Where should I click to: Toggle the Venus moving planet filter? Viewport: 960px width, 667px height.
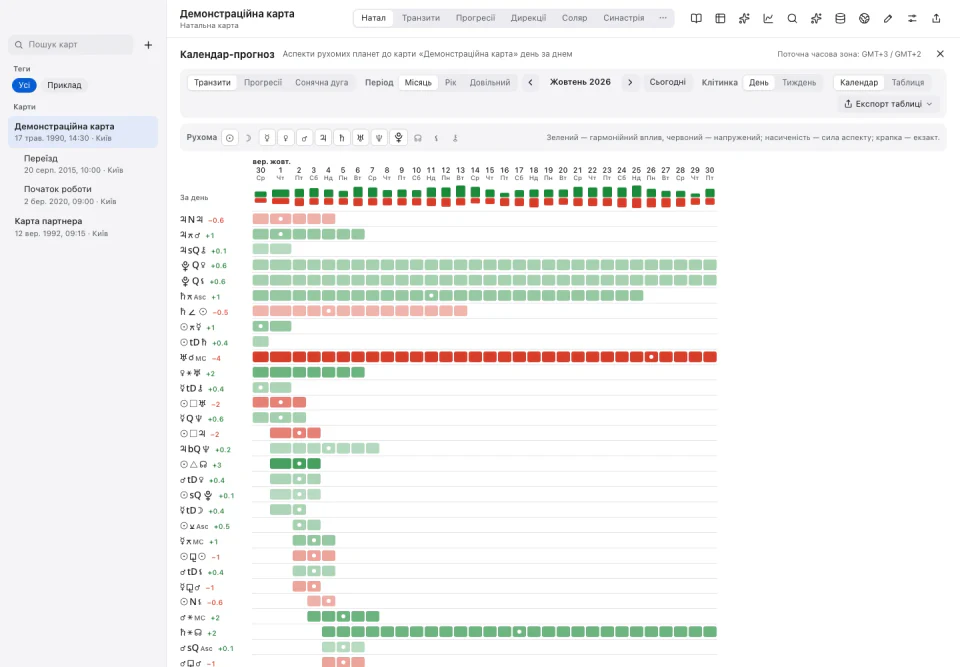coord(286,138)
